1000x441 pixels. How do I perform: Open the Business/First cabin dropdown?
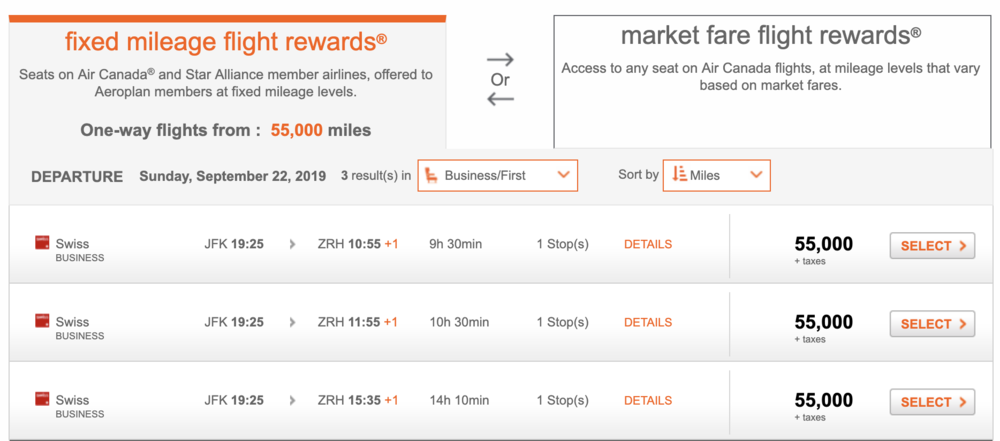tap(497, 175)
